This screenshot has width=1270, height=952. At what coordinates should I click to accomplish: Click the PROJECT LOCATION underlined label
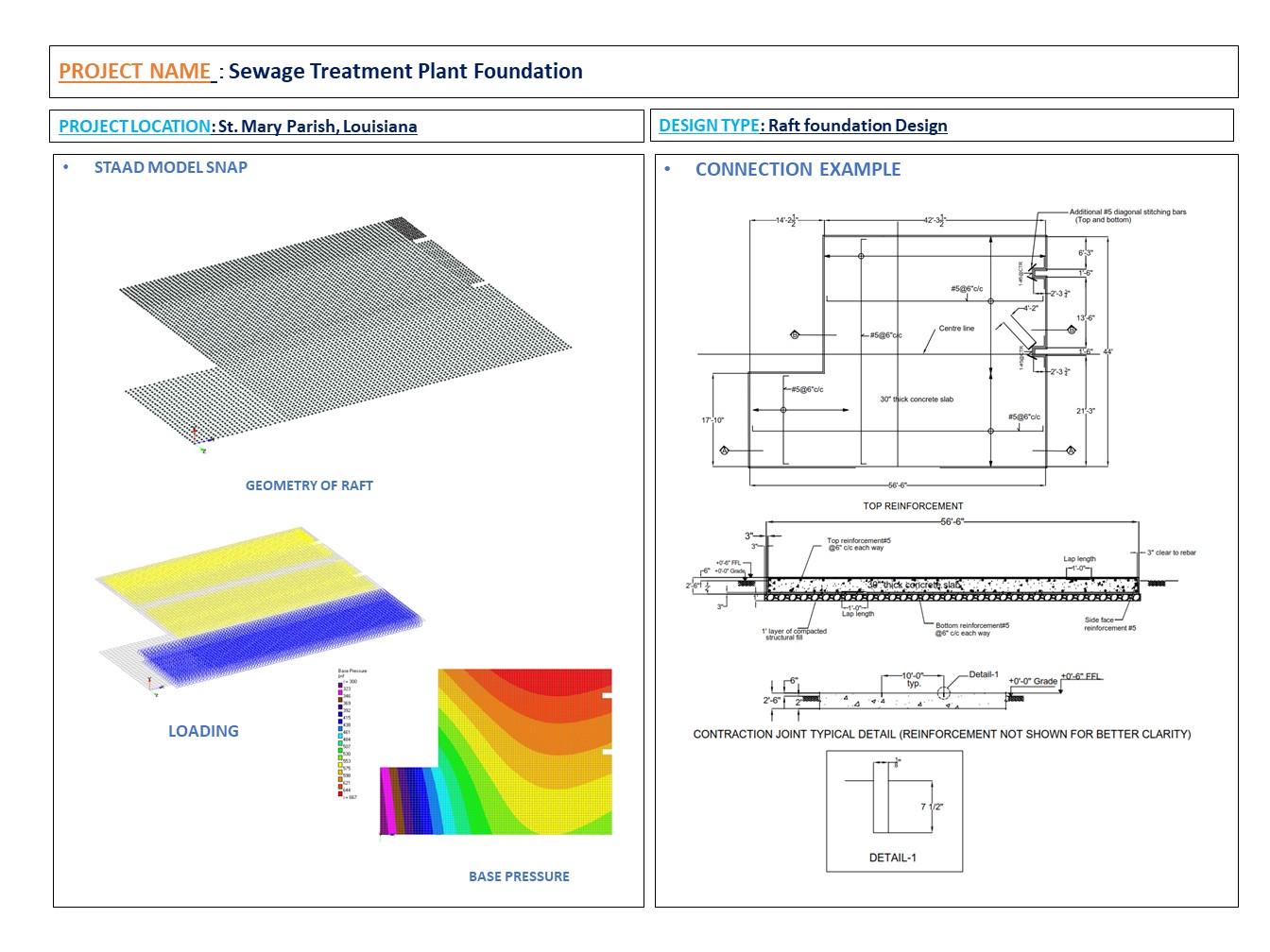(135, 127)
